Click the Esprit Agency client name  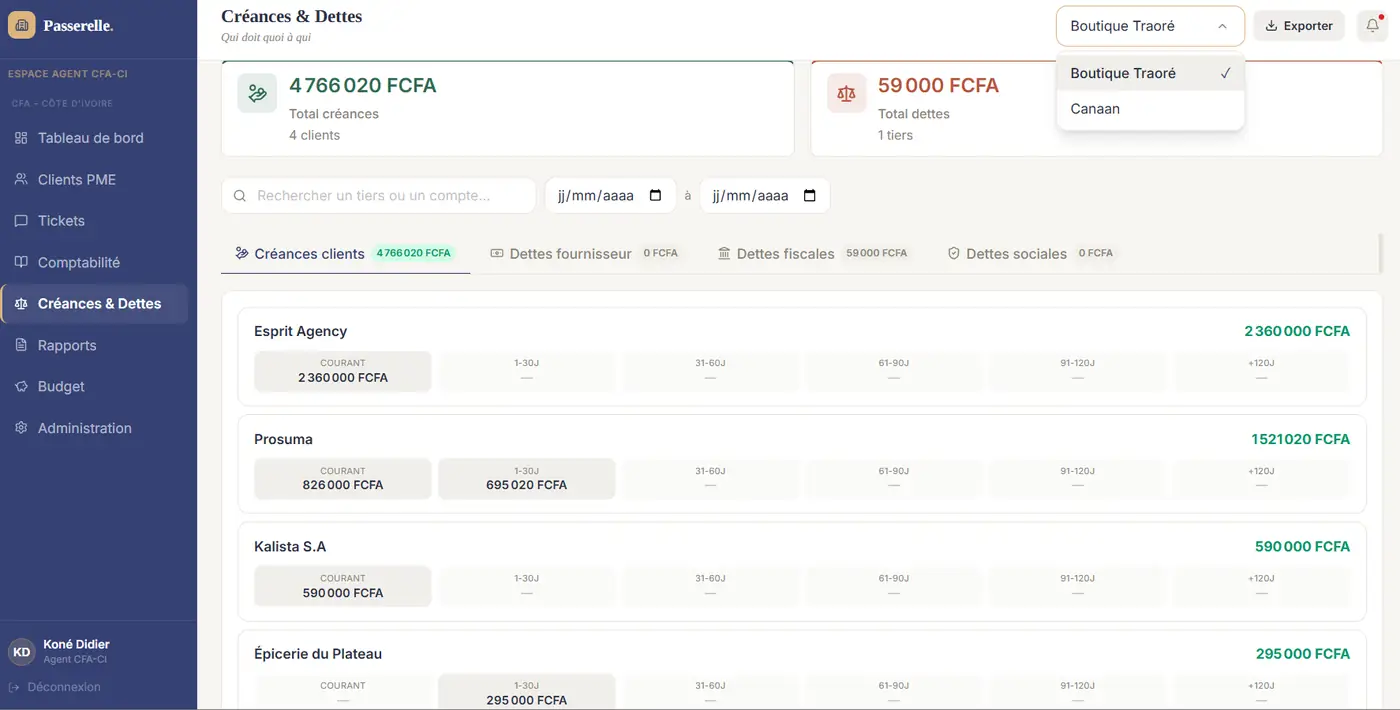click(x=300, y=331)
